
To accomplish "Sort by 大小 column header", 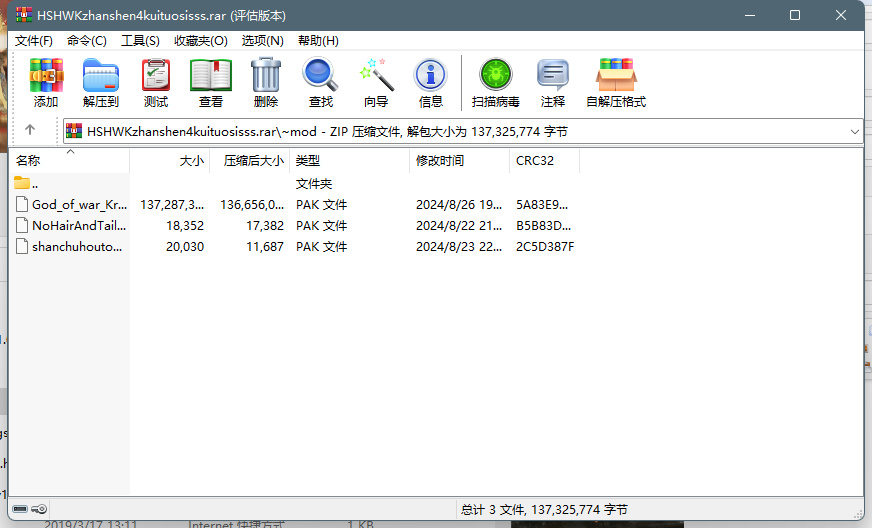I will [170, 161].
